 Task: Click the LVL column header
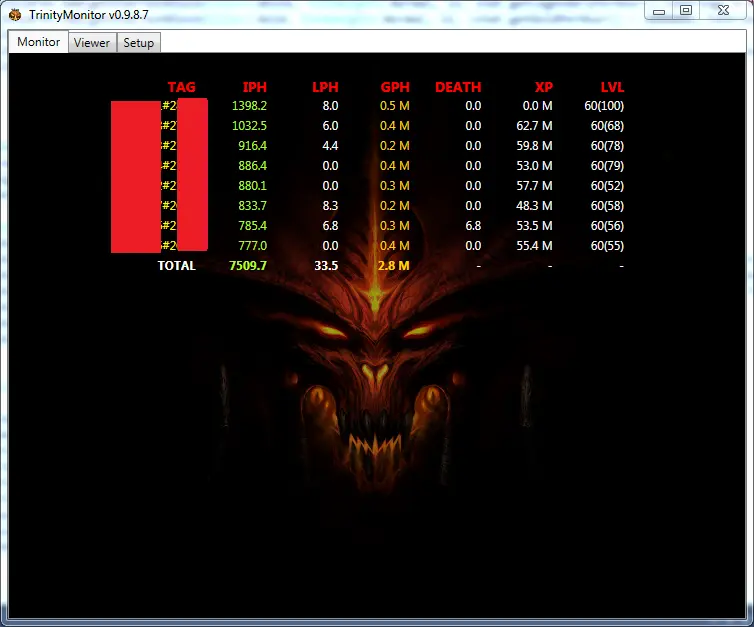coord(612,87)
